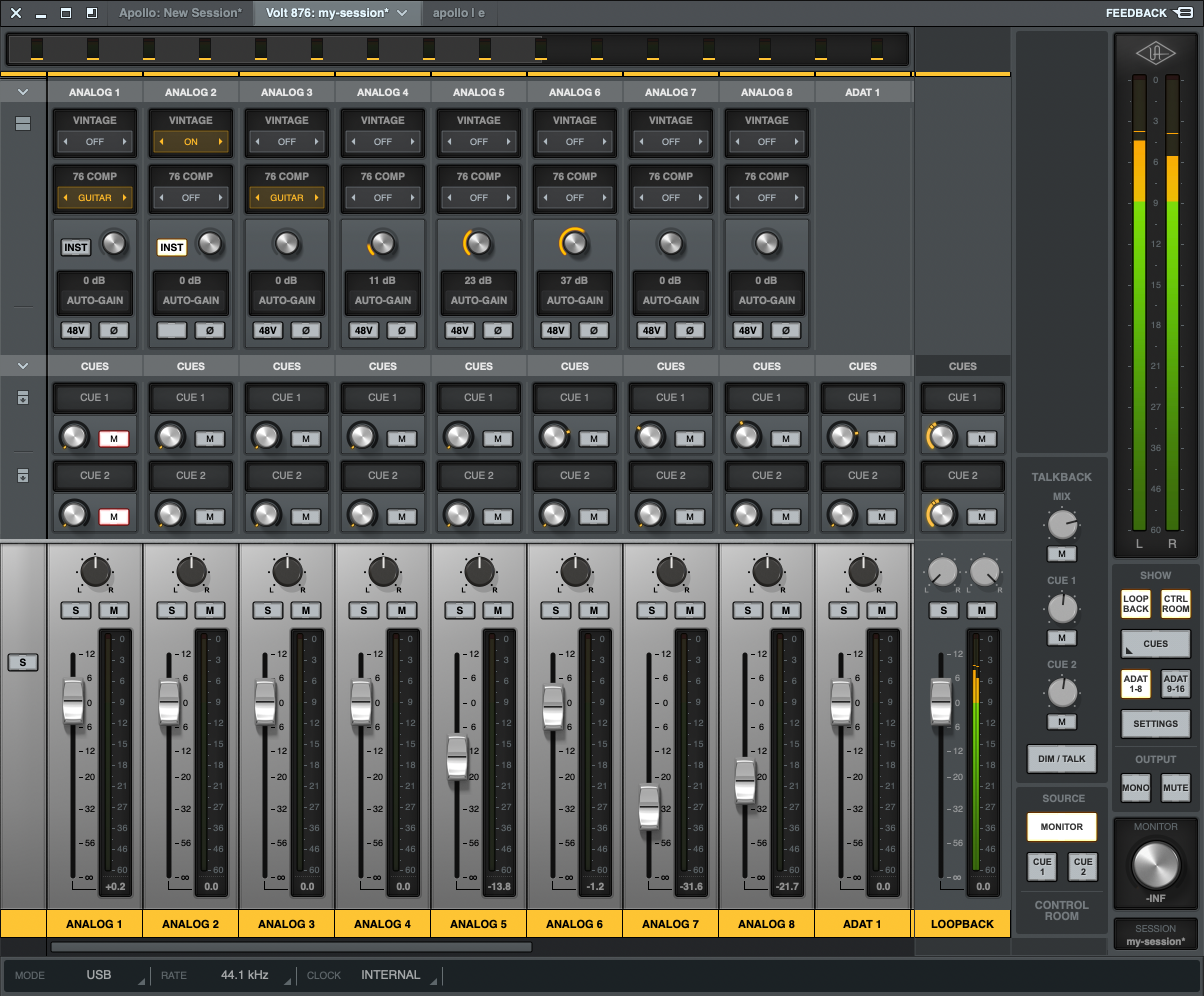Open the 76 COMP selector on Analog 3
The width and height of the screenshot is (1204, 996).
[x=286, y=197]
